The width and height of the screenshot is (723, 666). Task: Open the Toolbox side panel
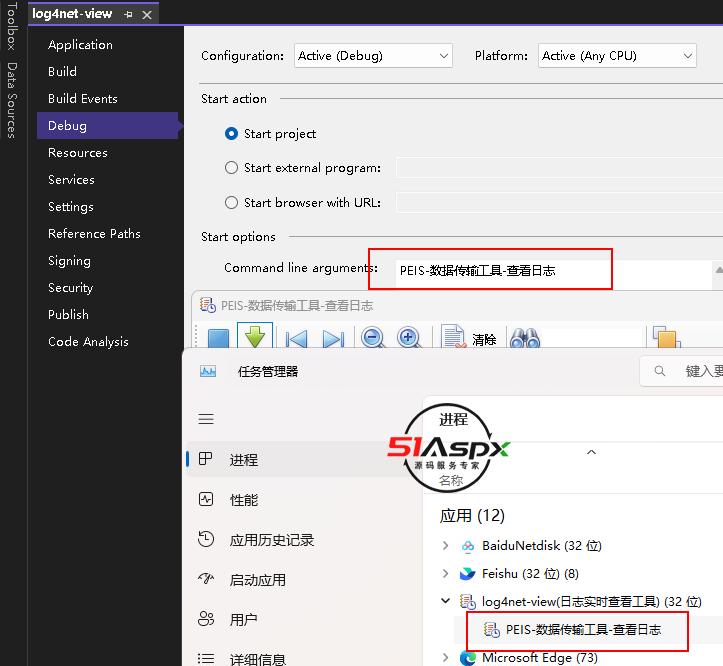12,26
